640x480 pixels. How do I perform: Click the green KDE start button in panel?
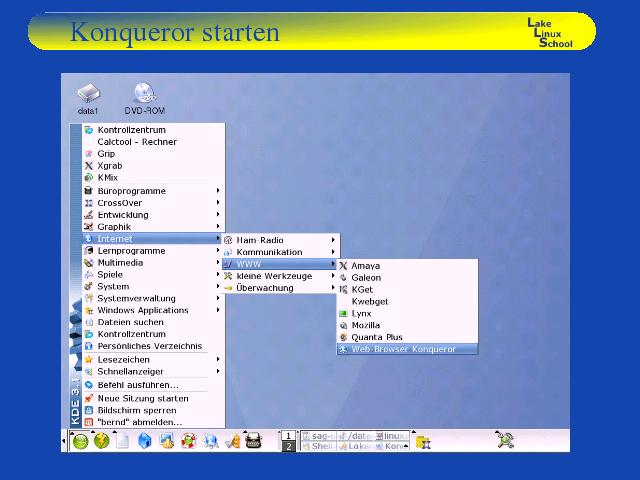pyautogui.click(x=80, y=441)
